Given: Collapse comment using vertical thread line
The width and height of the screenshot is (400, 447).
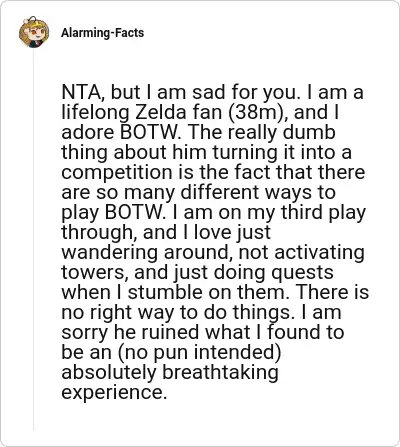Looking at the screenshot, I should (33, 238).
